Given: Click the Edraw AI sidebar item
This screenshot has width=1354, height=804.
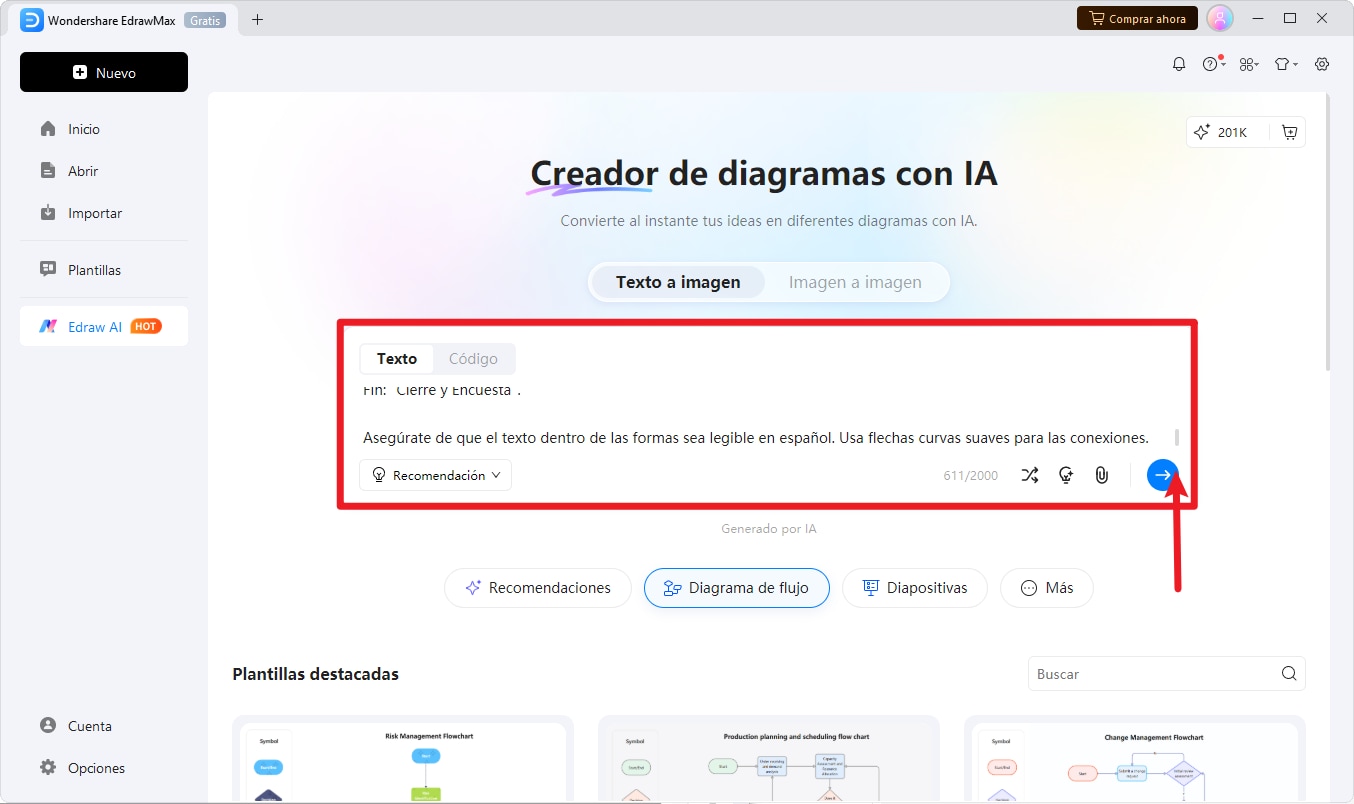Looking at the screenshot, I should coord(103,326).
